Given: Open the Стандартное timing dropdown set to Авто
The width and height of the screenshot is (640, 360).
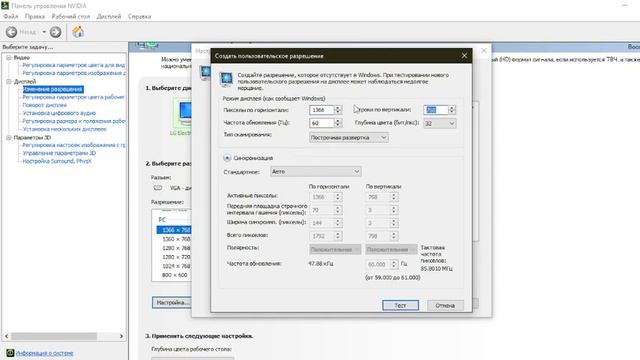Looking at the screenshot, I should (x=316, y=171).
